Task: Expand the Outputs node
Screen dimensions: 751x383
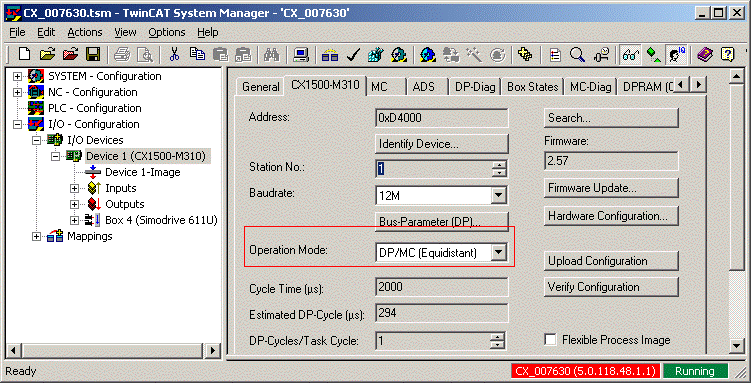Action: (74, 204)
